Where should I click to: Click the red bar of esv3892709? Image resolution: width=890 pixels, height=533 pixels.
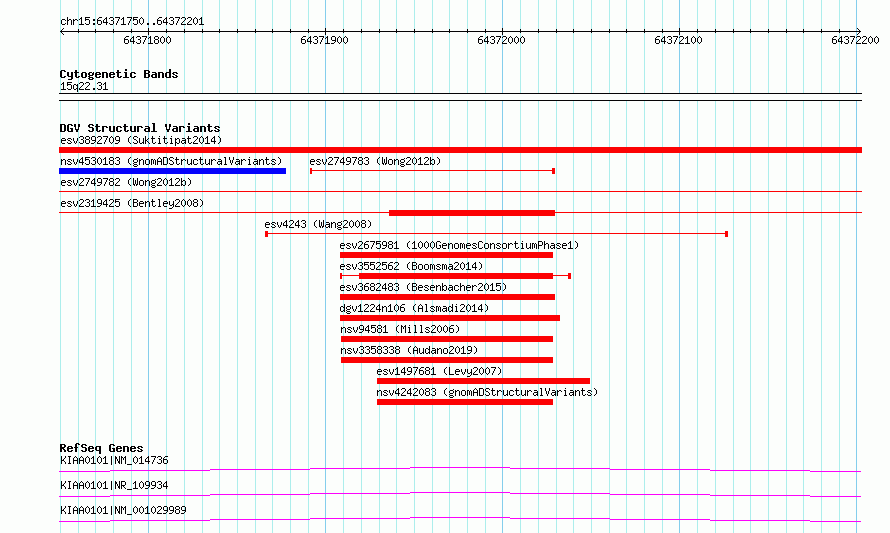pos(460,150)
